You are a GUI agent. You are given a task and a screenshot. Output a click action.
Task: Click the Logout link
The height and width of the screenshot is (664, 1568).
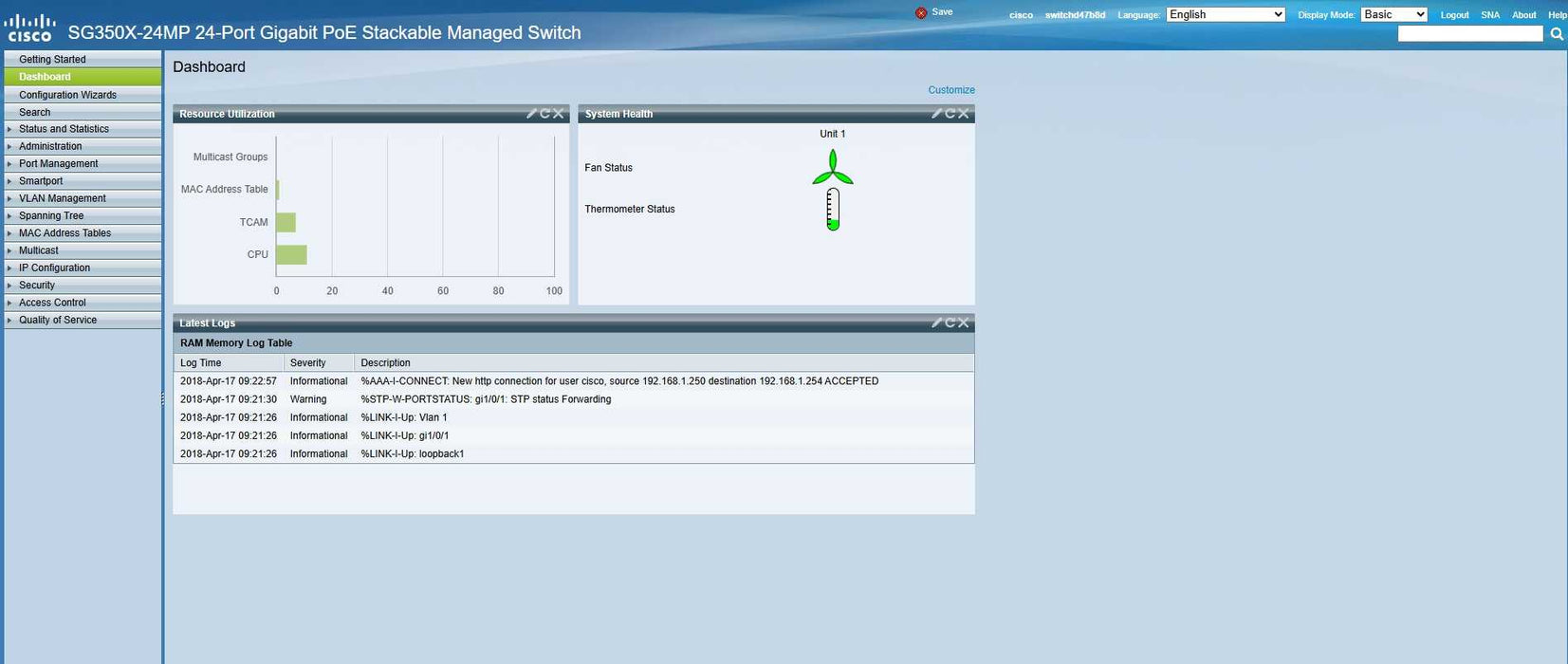(1454, 15)
